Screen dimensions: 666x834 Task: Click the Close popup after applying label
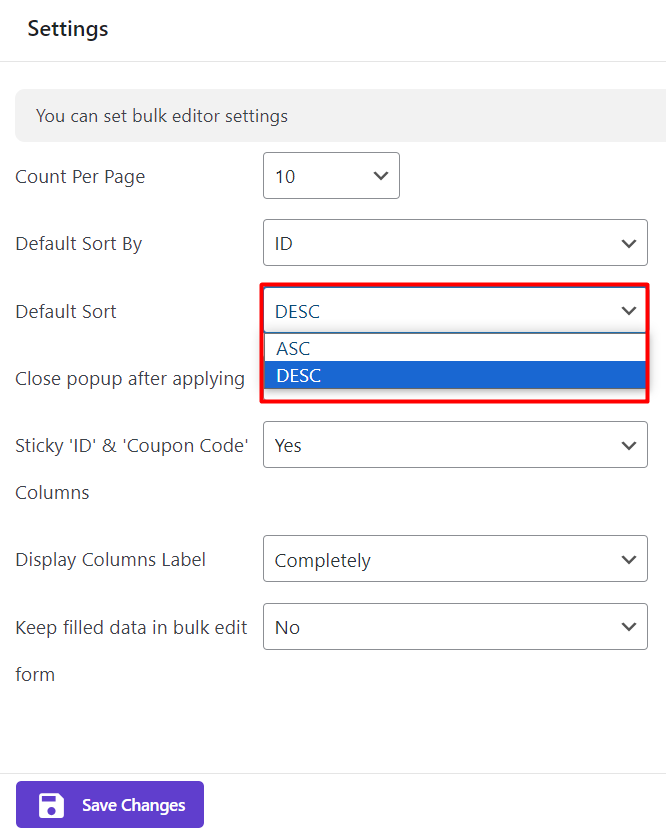tap(130, 379)
